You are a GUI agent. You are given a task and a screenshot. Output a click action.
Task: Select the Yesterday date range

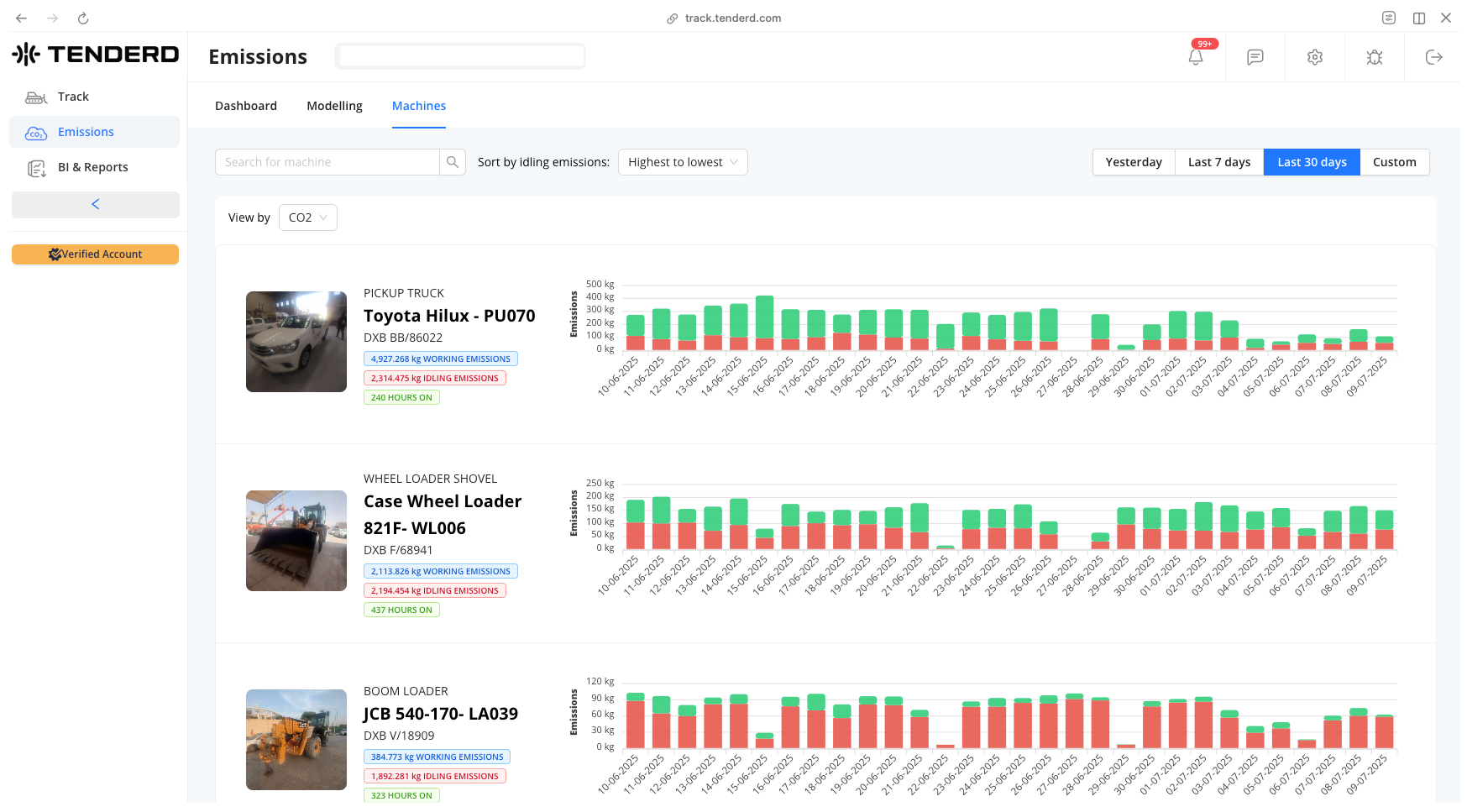pos(1134,162)
